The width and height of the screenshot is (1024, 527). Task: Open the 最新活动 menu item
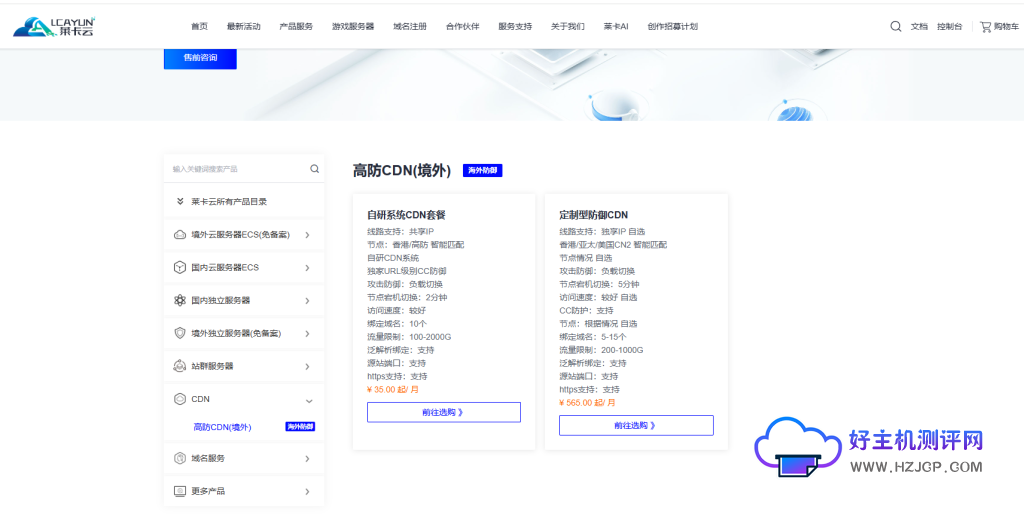tap(244, 27)
